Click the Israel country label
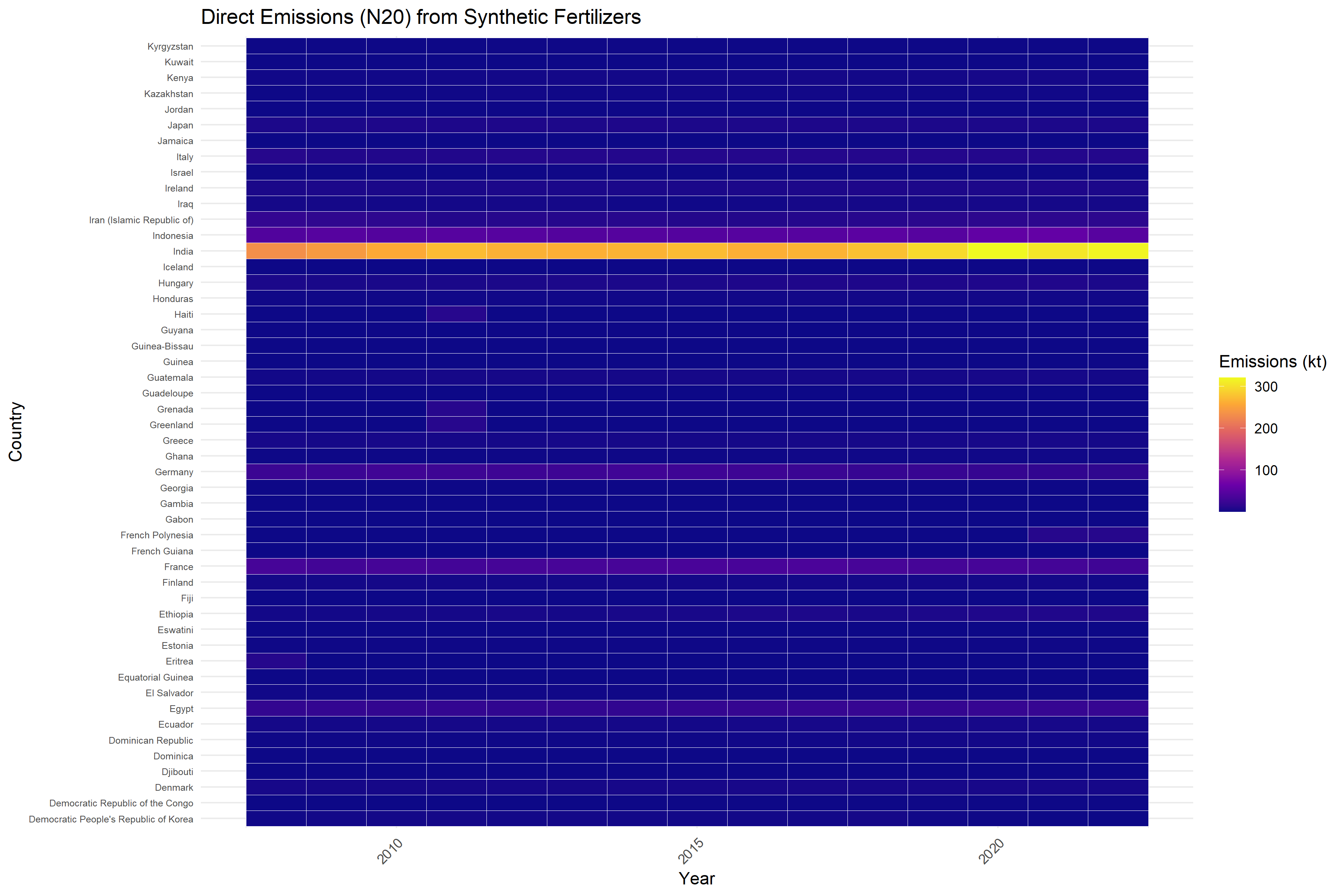The width and height of the screenshot is (1344, 896). (x=182, y=172)
